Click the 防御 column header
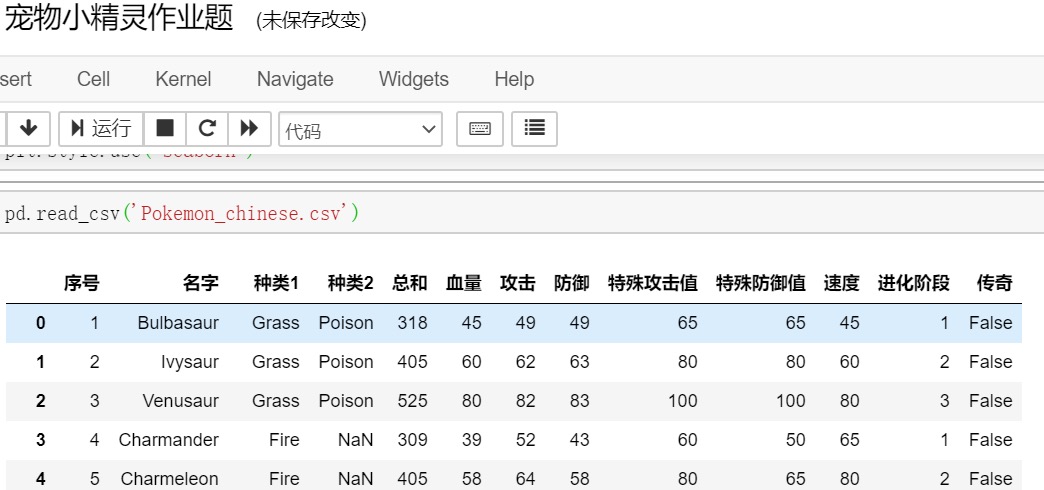The height and width of the screenshot is (490, 1044). [571, 283]
